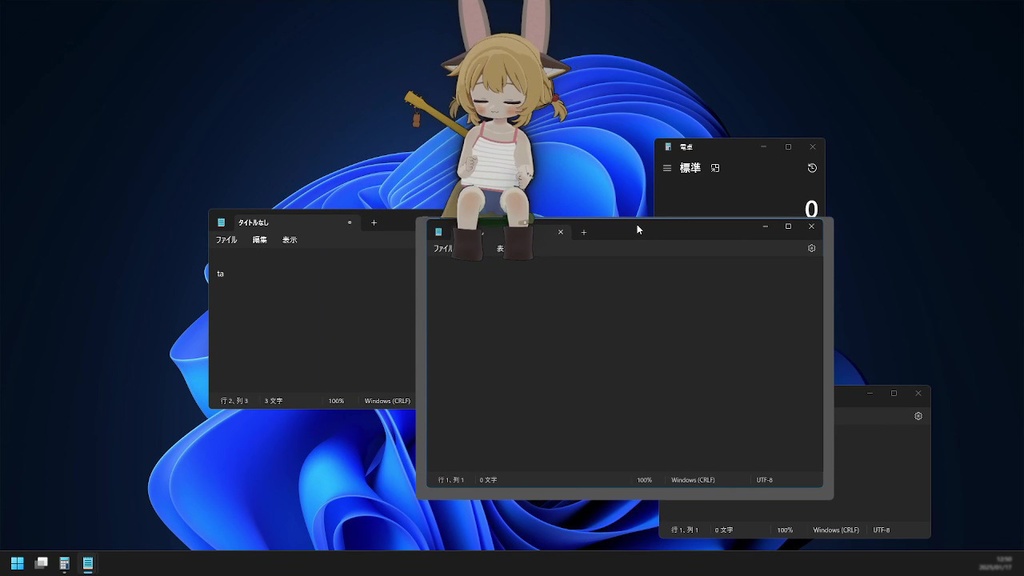Switch to Calculator via taskbar icon
This screenshot has width=1024, height=576.
tap(64, 563)
